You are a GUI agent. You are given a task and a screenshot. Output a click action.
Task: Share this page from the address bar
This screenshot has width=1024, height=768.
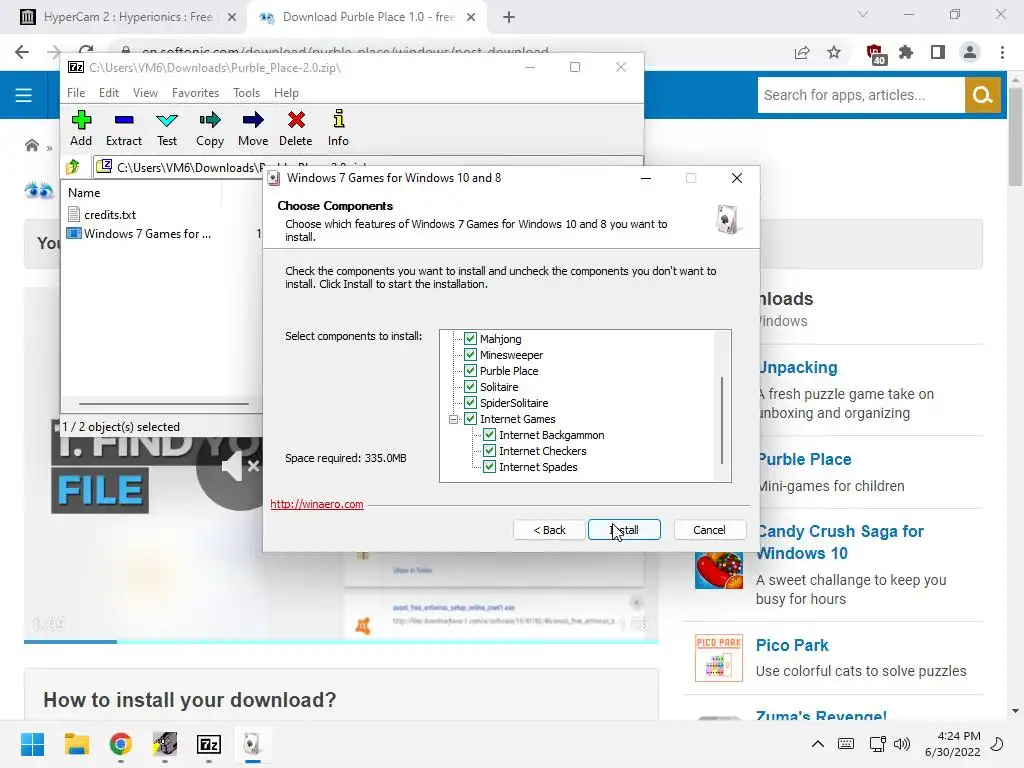[x=802, y=52]
